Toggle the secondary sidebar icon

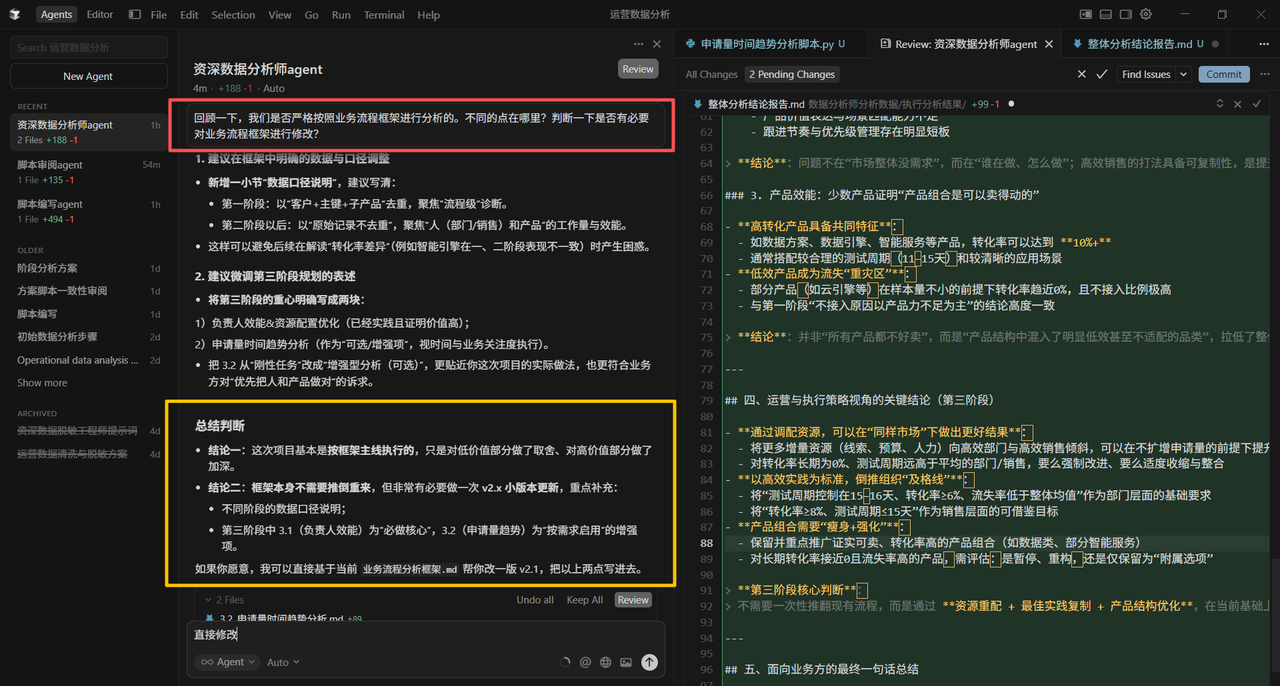coord(1126,14)
